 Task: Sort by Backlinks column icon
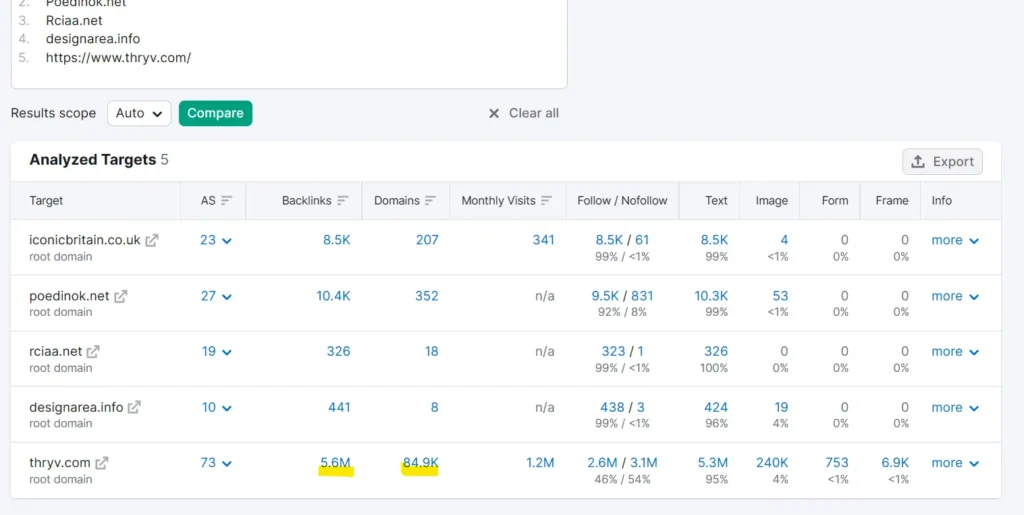pos(343,201)
